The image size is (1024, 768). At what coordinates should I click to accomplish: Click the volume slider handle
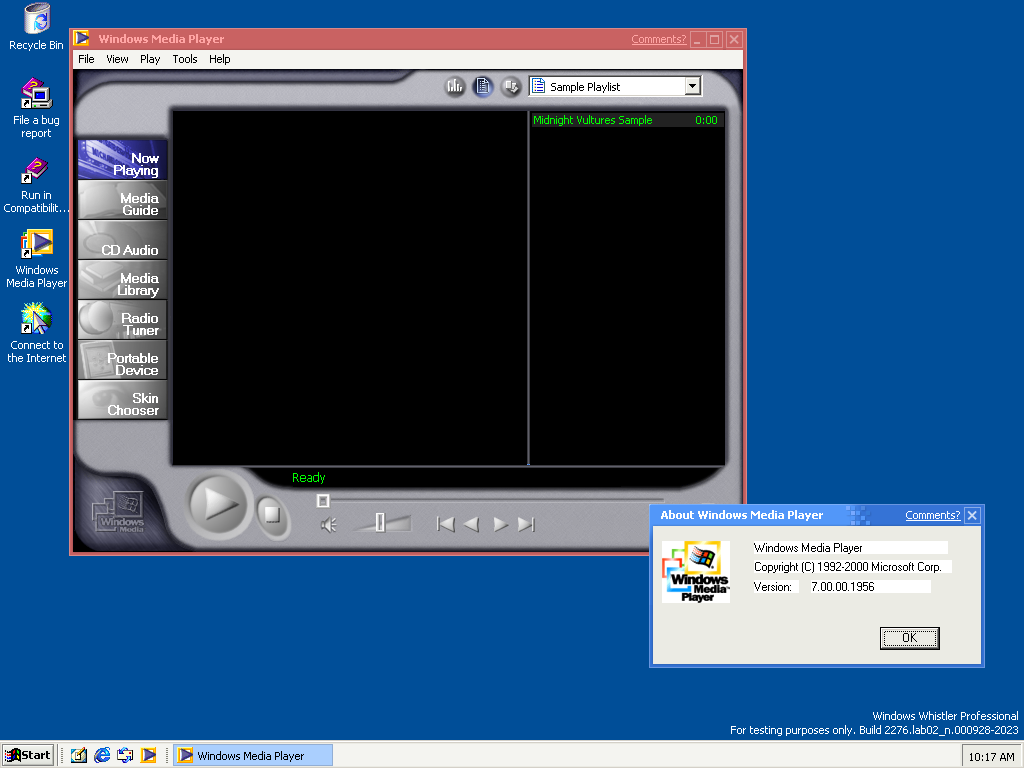(380, 522)
